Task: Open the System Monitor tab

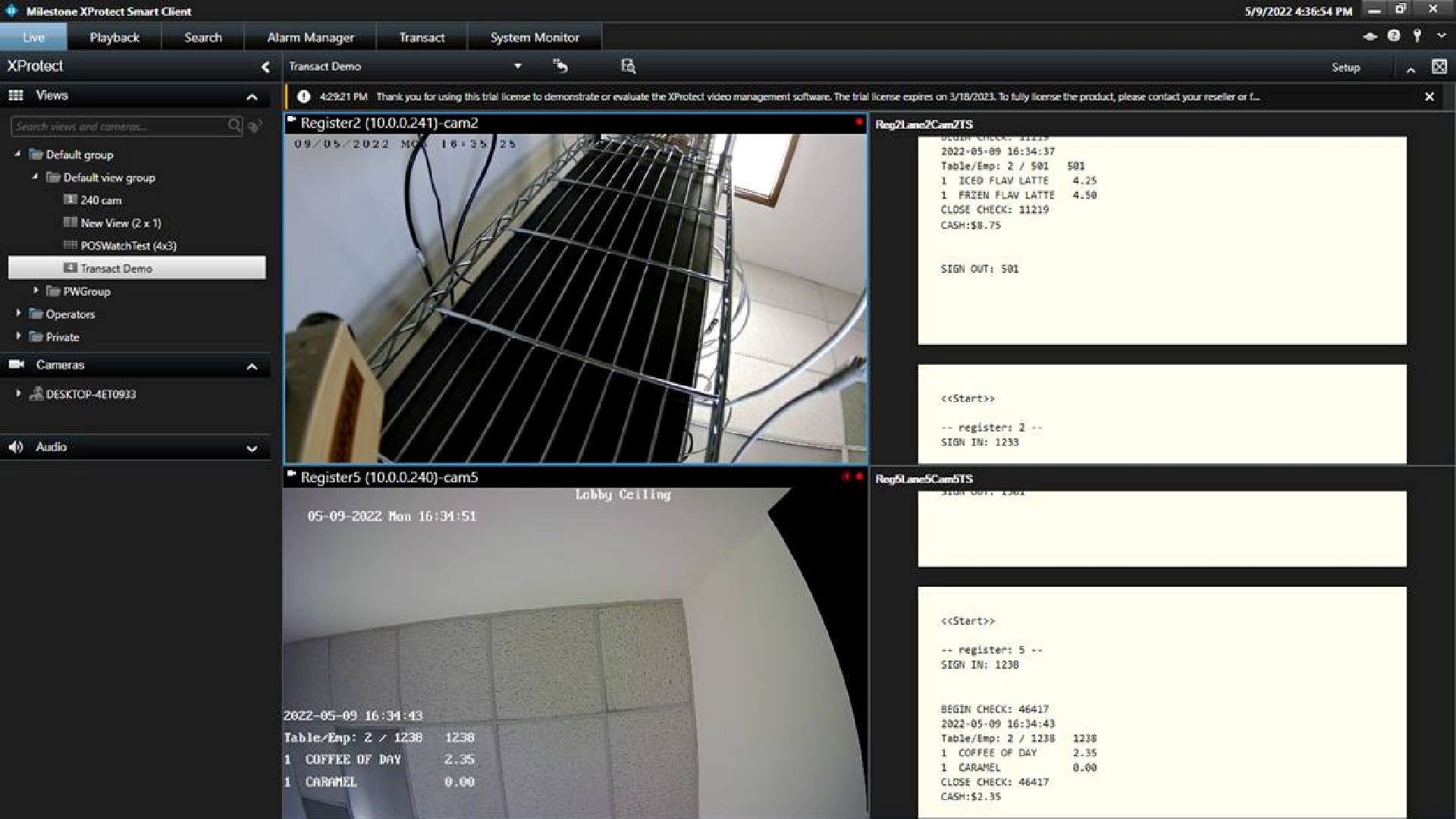Action: 534,37
